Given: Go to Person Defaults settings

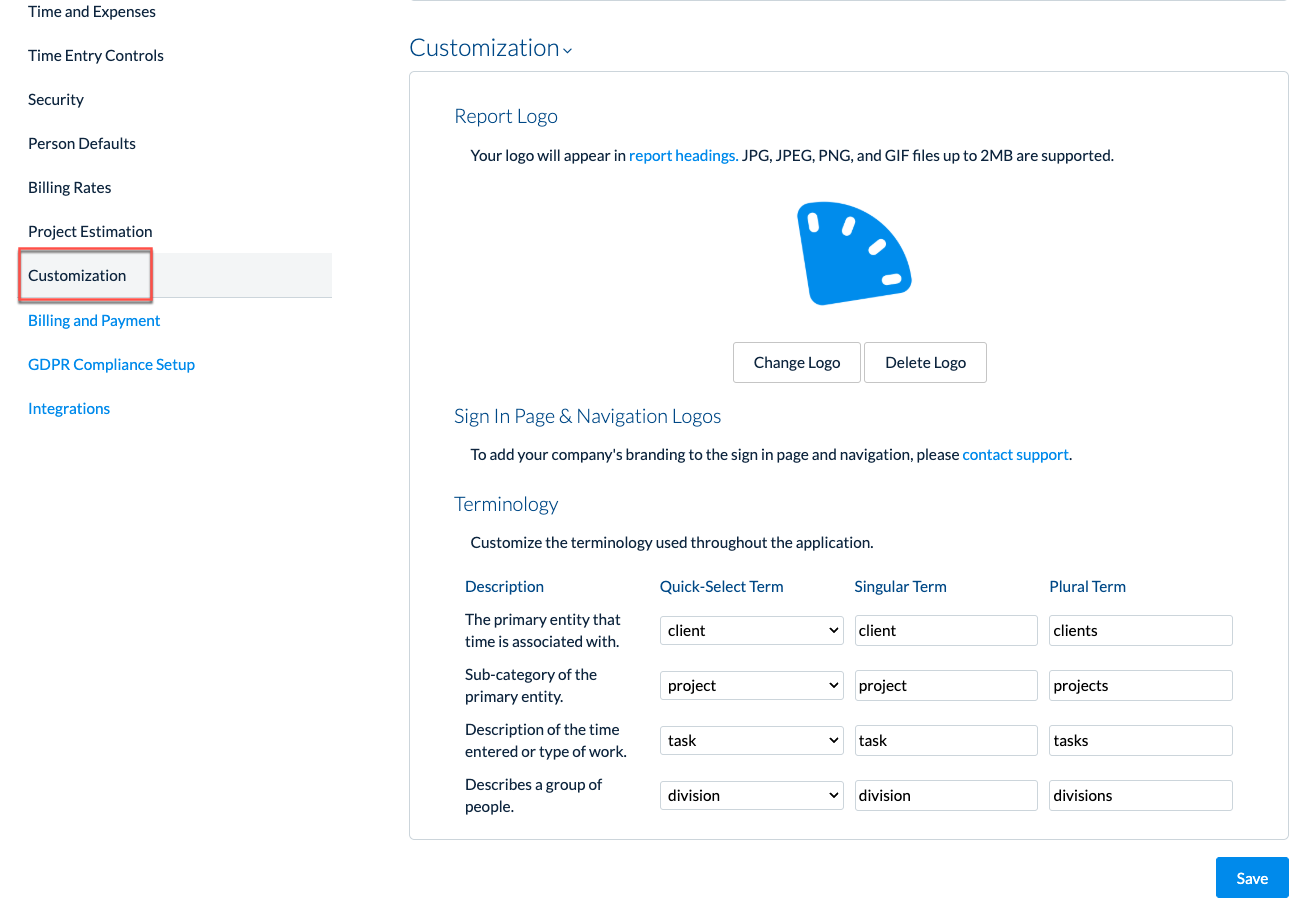Looking at the screenshot, I should [81, 143].
